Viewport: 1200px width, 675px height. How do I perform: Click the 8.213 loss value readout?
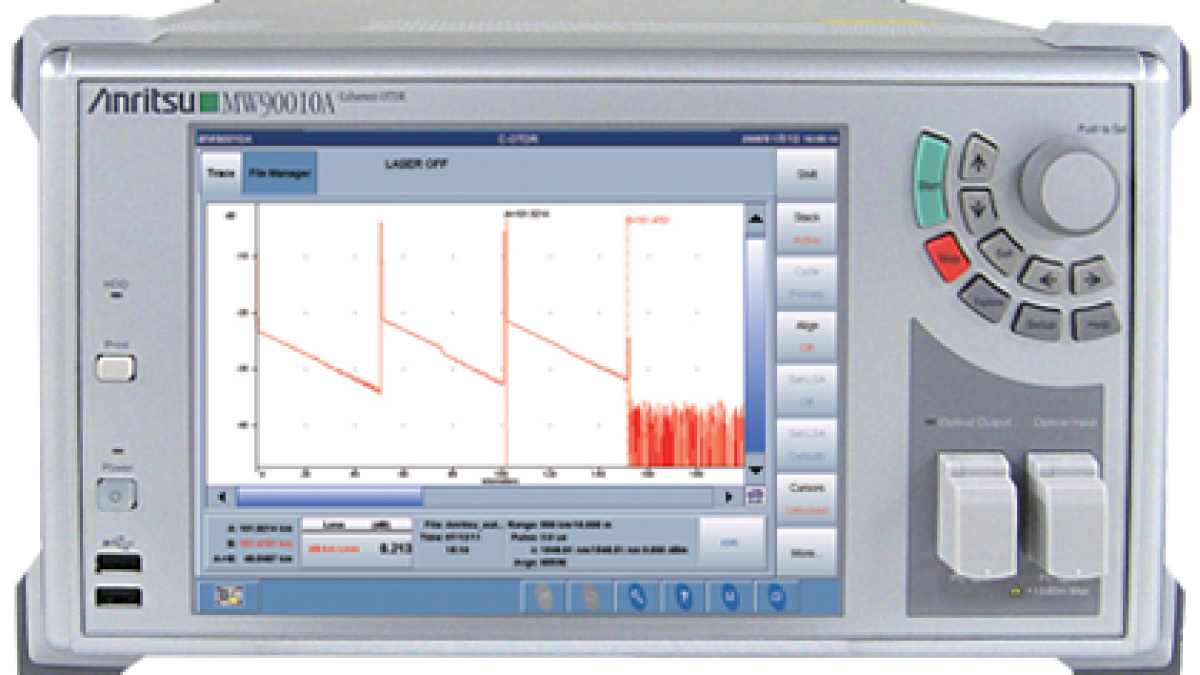point(395,549)
